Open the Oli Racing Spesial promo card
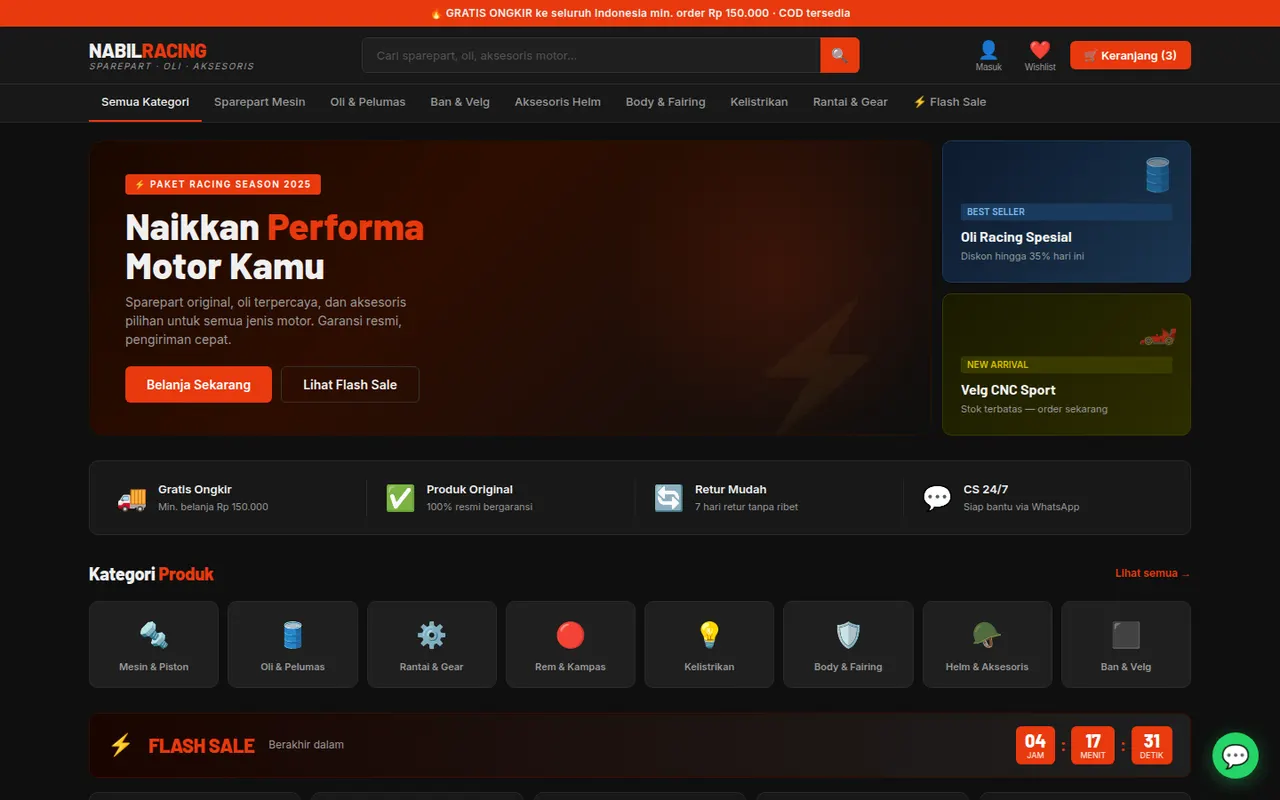 1066,211
